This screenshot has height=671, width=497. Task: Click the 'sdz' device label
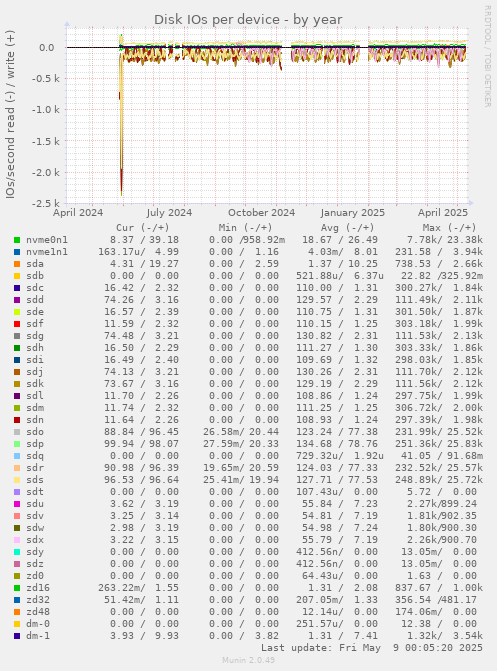[x=35, y=564]
